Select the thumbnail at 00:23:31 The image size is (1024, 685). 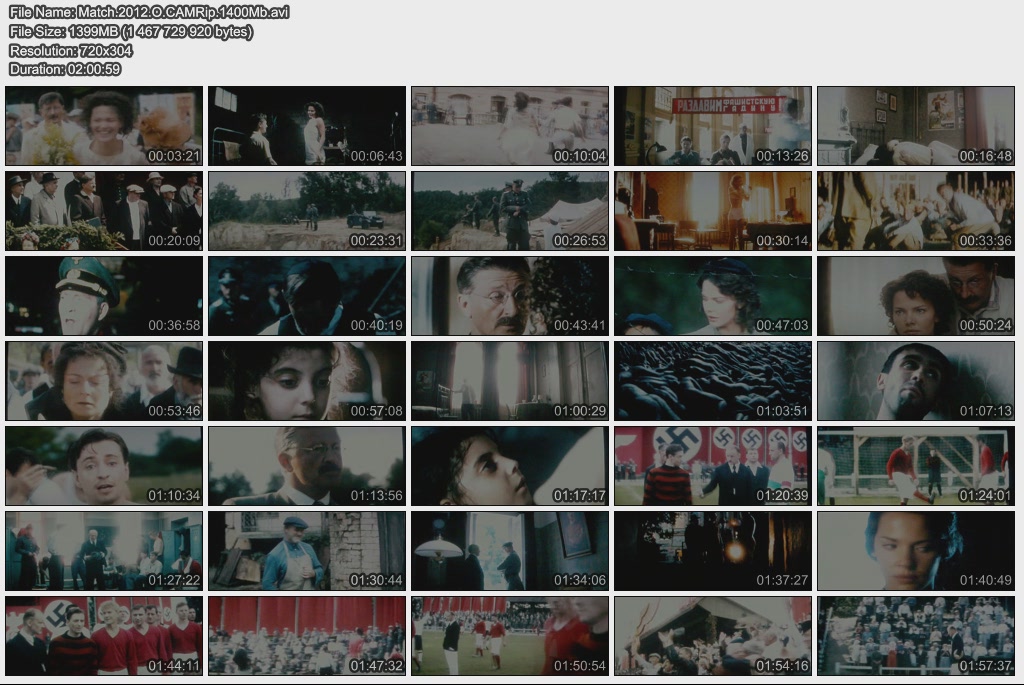tap(307, 211)
